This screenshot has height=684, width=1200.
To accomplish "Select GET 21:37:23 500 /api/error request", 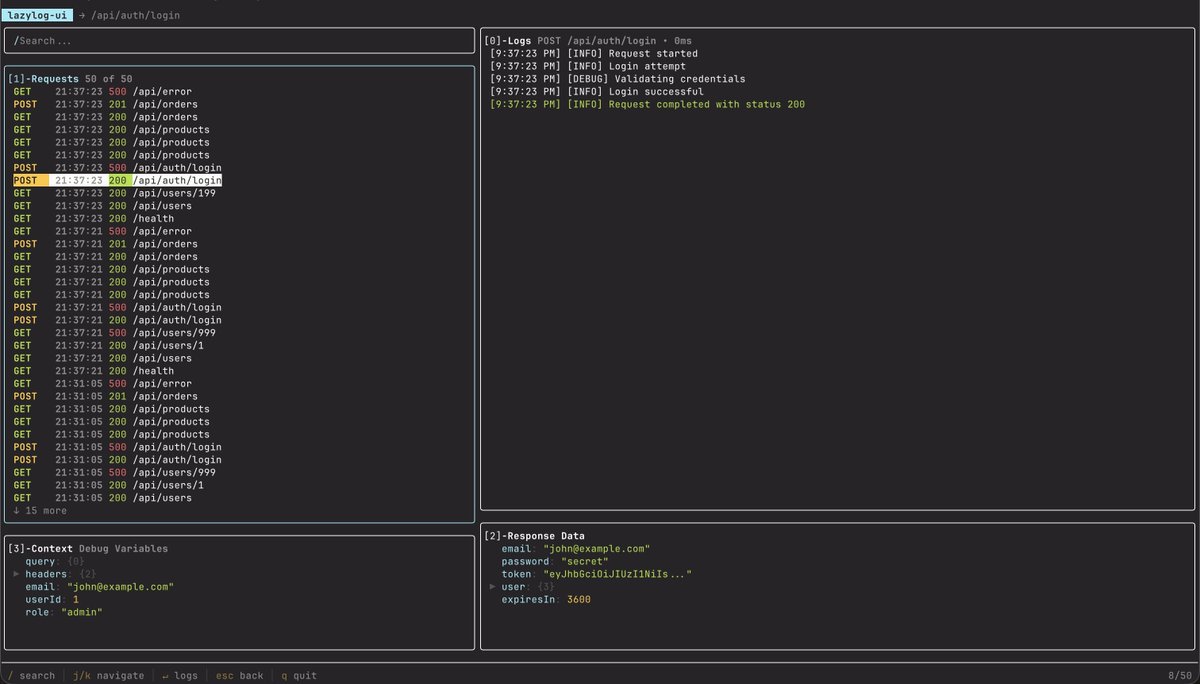I will [103, 91].
